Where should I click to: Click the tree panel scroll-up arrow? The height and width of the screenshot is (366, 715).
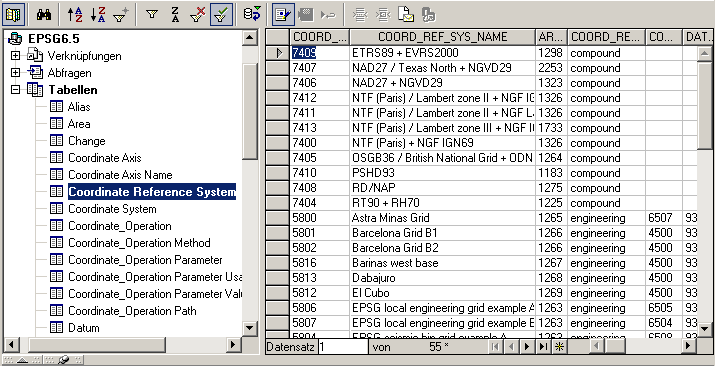(250, 37)
